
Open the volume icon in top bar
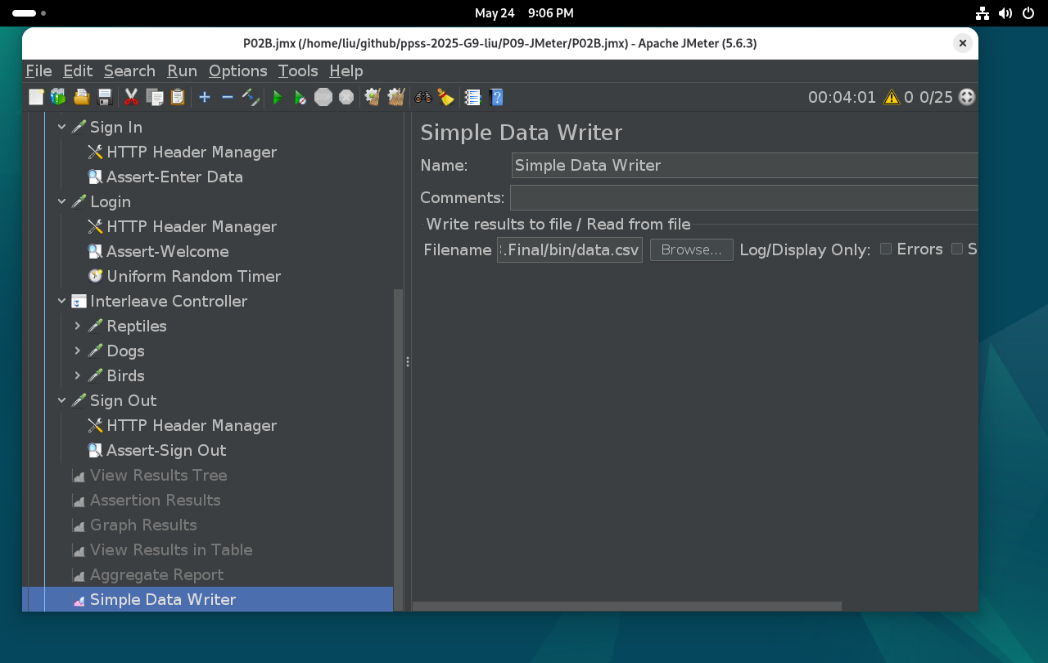1005,13
